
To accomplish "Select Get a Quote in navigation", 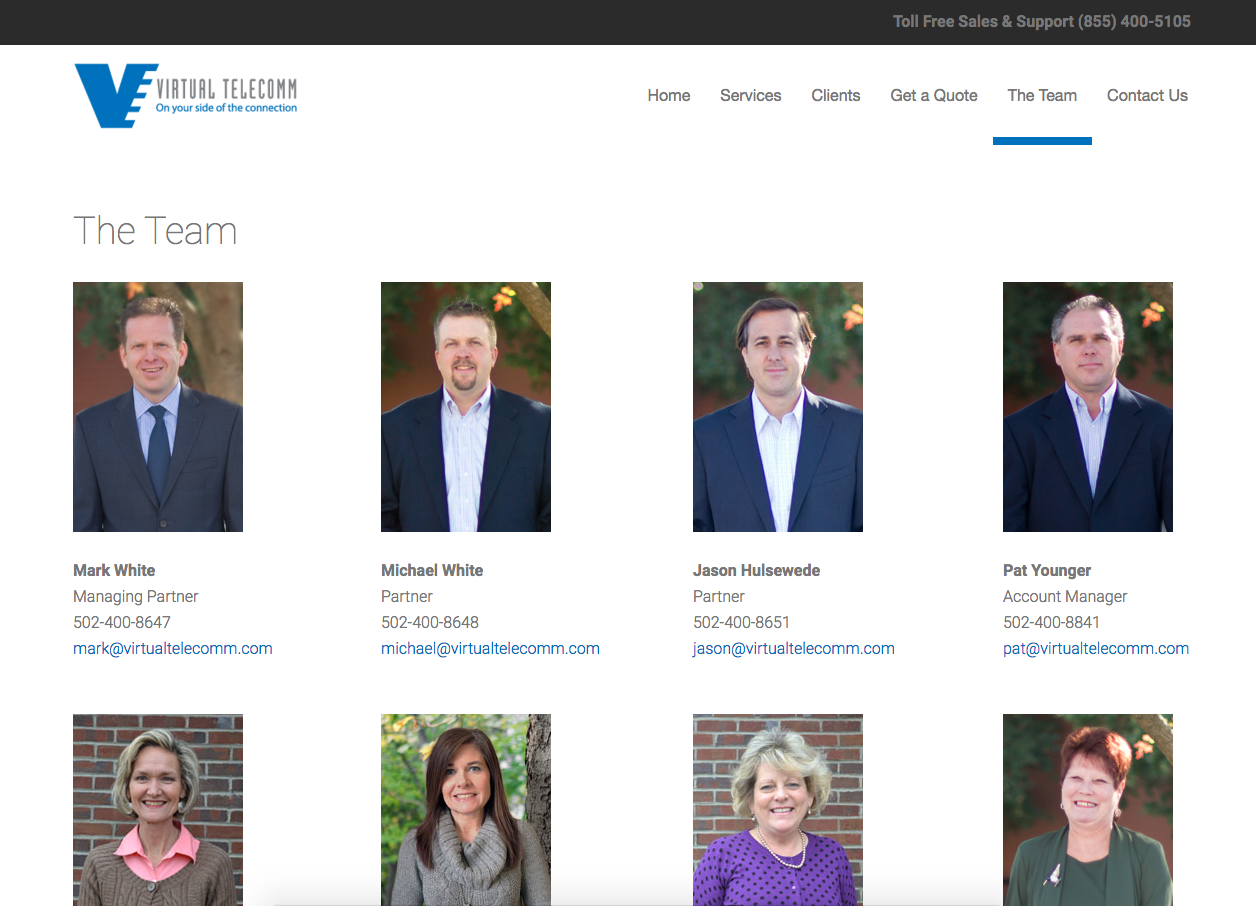I will pyautogui.click(x=934, y=96).
